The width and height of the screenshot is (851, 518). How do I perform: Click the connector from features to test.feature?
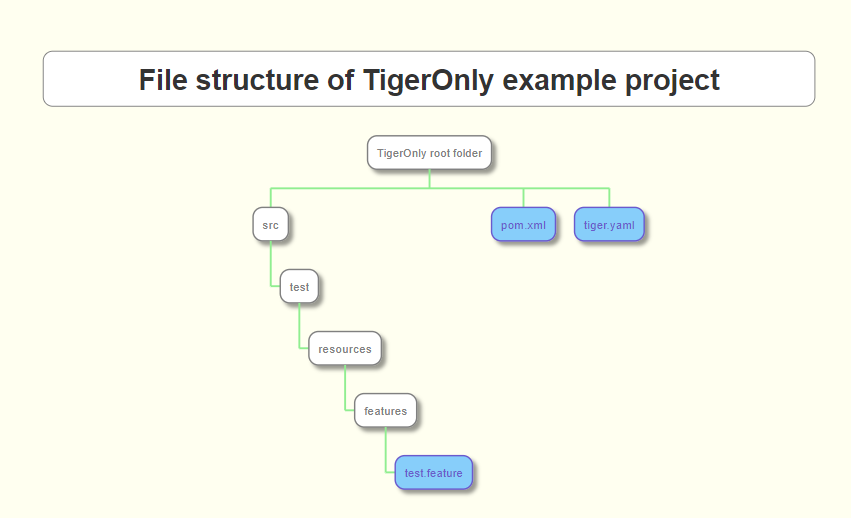pyautogui.click(x=385, y=450)
